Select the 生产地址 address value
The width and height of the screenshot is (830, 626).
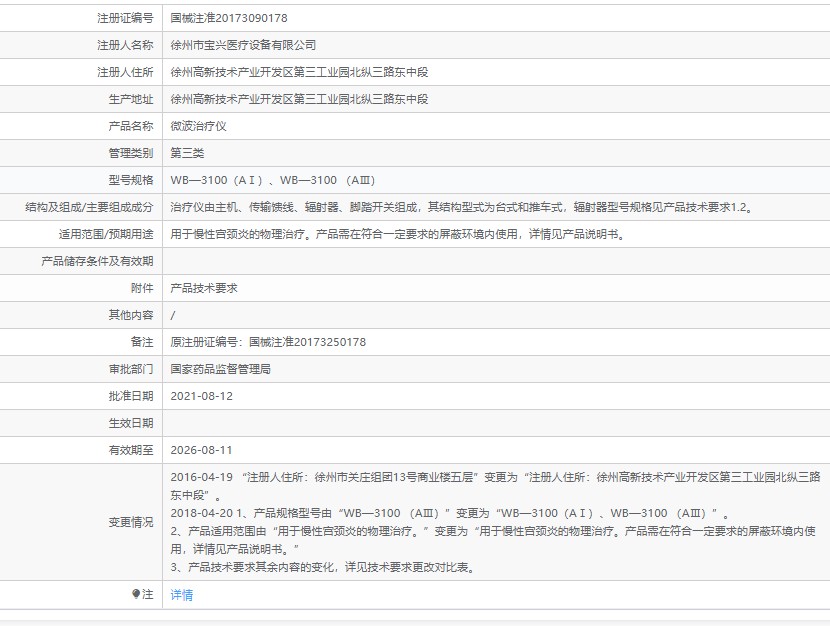click(x=299, y=99)
